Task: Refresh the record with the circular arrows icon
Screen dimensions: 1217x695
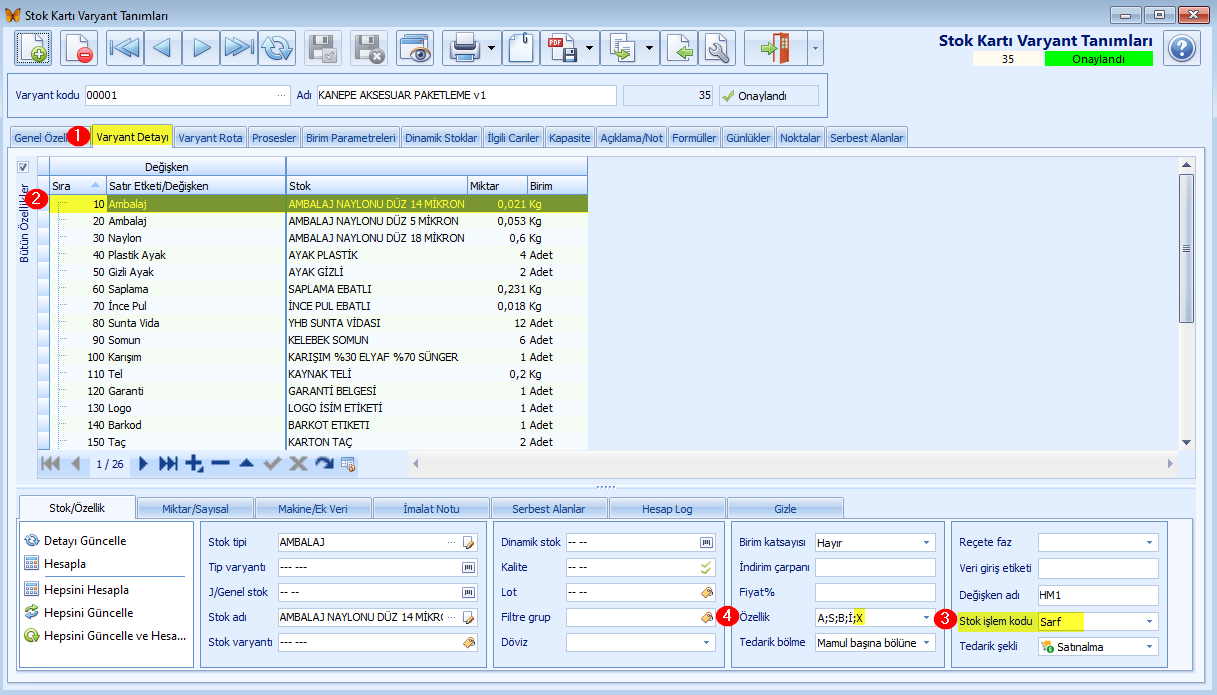Action: (277, 48)
